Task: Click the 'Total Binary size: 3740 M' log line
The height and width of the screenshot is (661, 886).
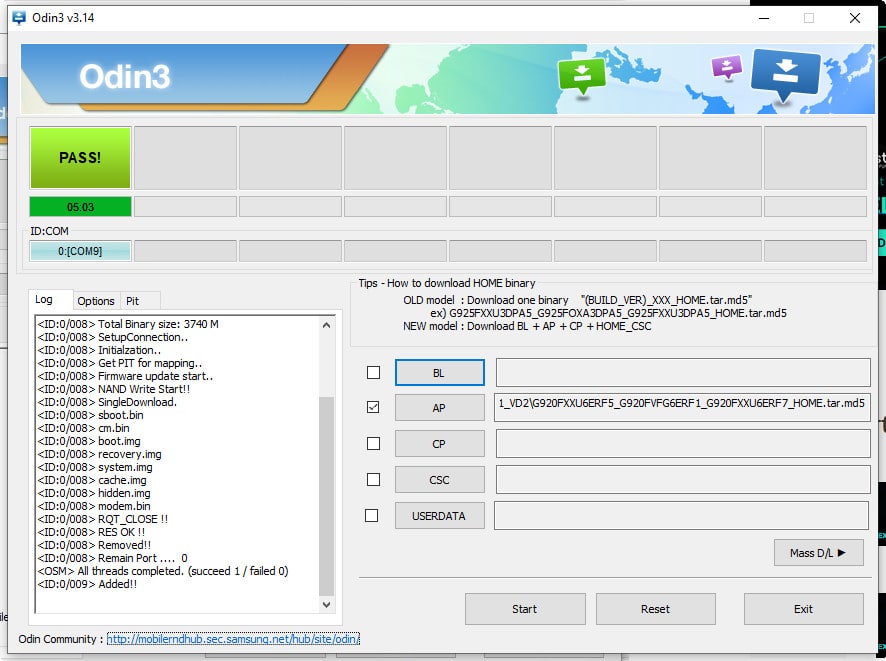Action: (x=128, y=324)
